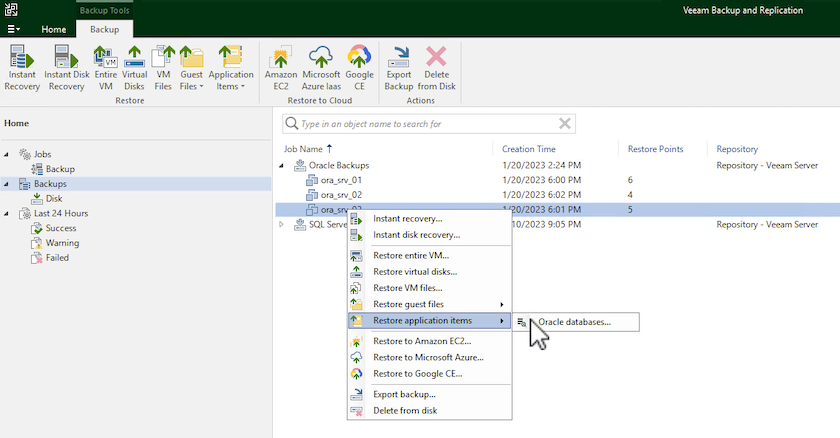Open Virtual Disks restore tool
This screenshot has width=840, height=438.
134,68
